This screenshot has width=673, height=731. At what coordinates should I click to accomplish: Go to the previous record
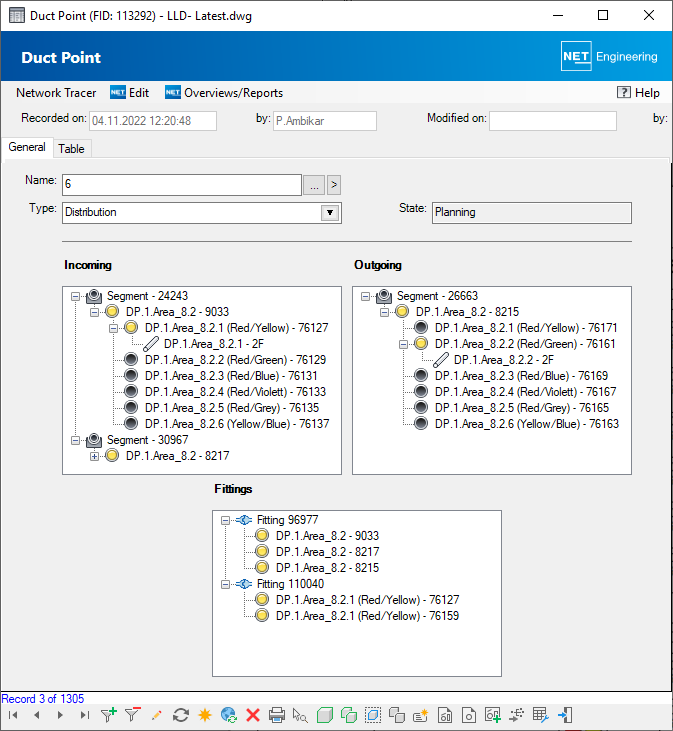coord(37,715)
